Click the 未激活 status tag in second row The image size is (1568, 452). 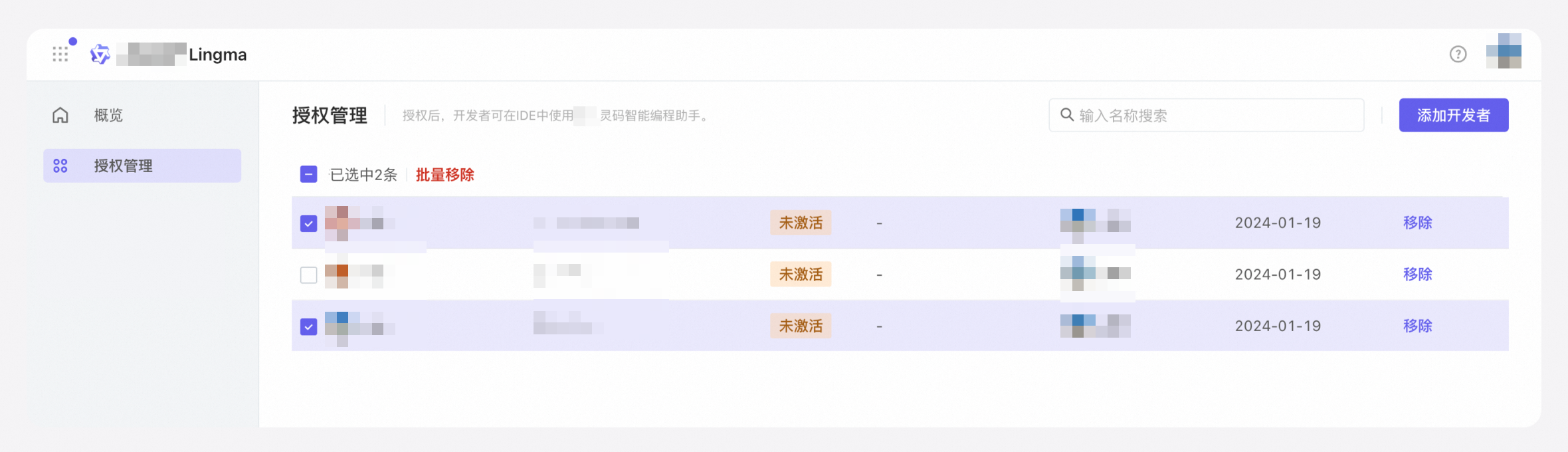tap(801, 274)
